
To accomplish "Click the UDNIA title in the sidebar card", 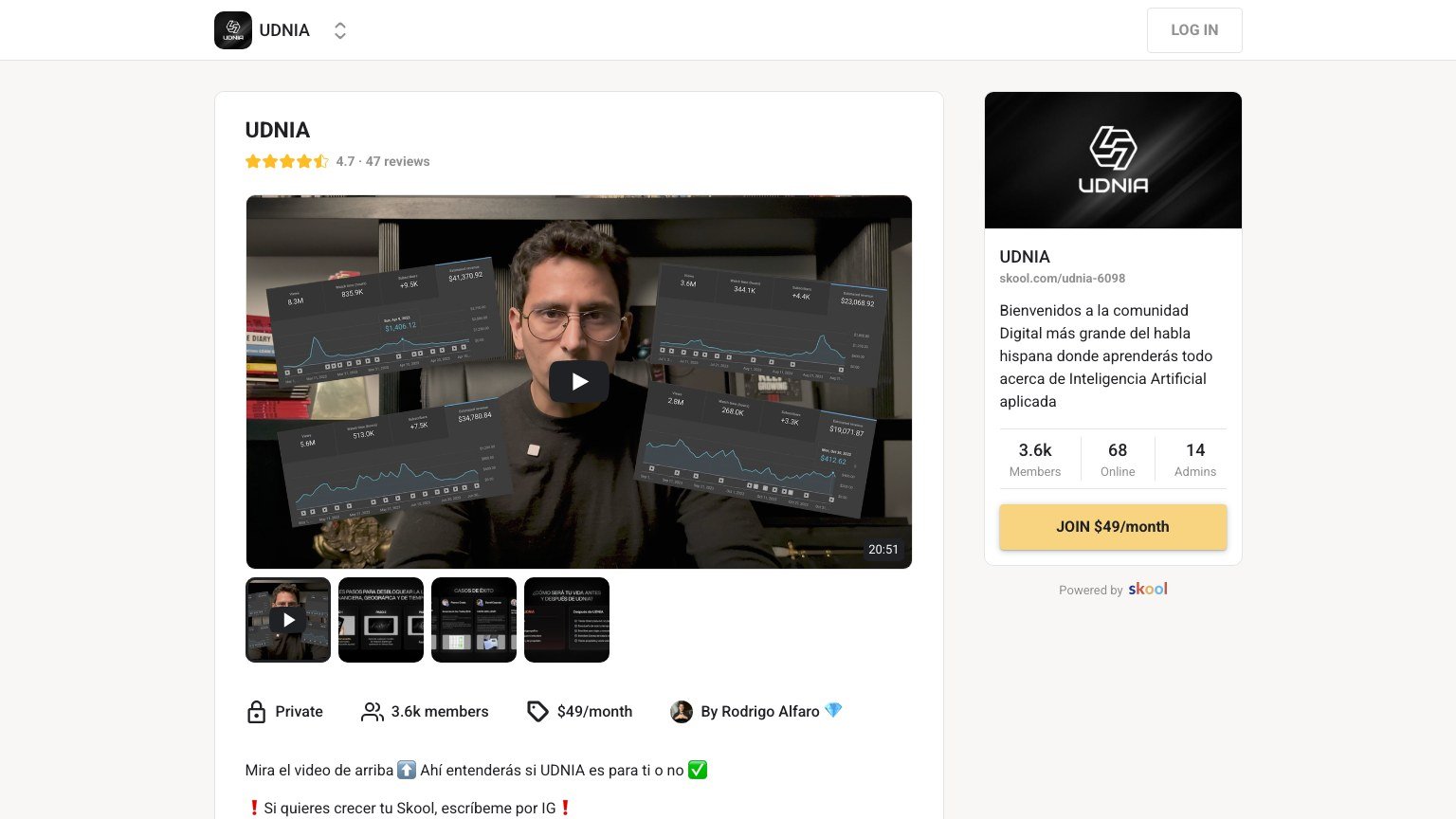I will point(1025,257).
